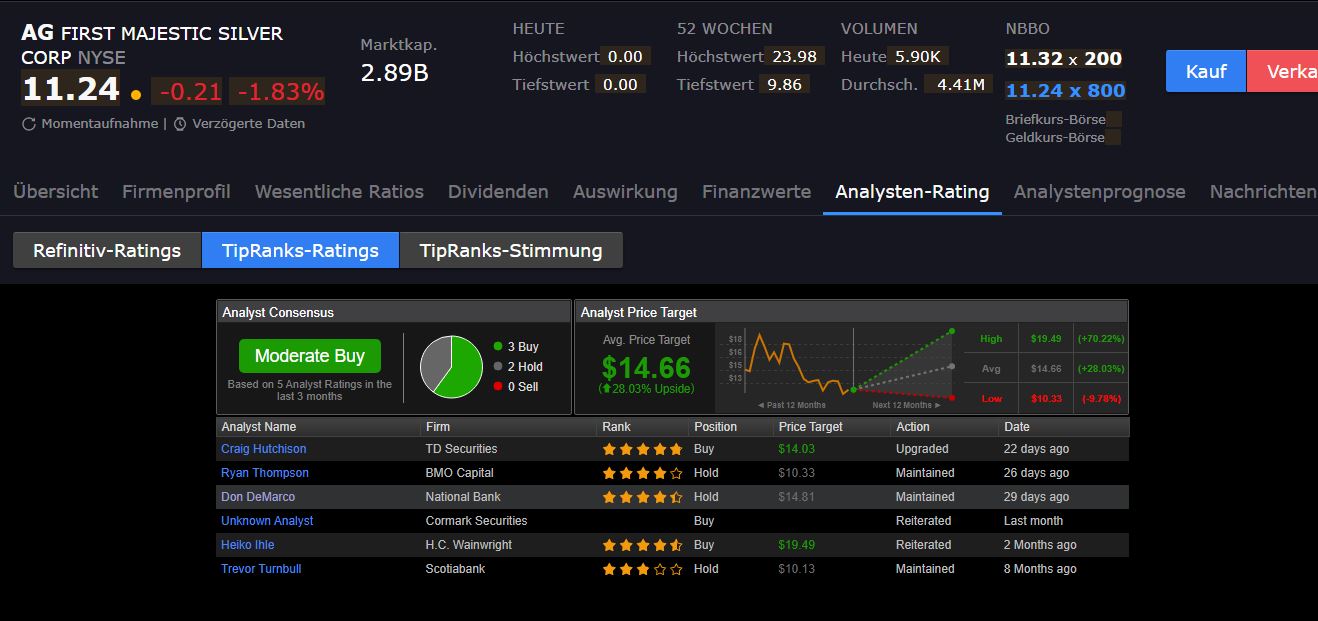The height and width of the screenshot is (621, 1318).
Task: Open Ryan Thompson analyst link
Action: point(265,473)
